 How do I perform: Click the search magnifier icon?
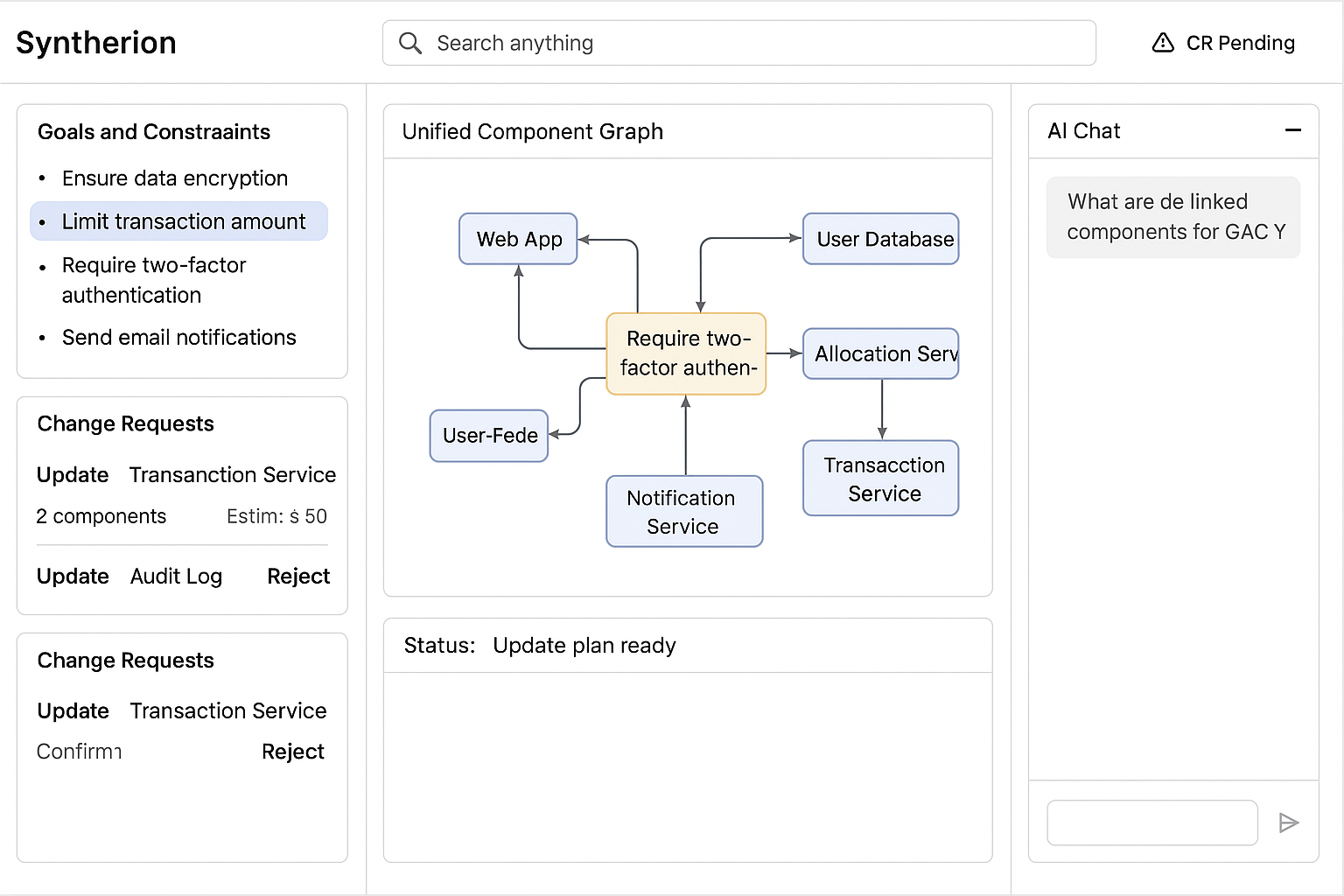409,43
